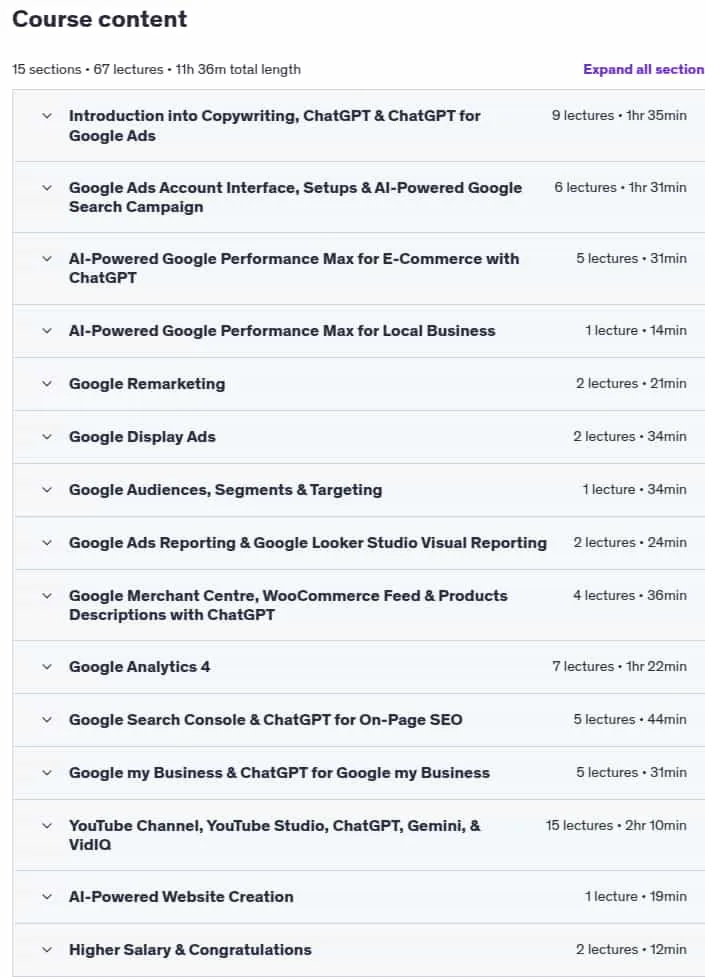Expand the Introduction into Copywriting section chevron
The width and height of the screenshot is (705, 977).
click(x=47, y=116)
